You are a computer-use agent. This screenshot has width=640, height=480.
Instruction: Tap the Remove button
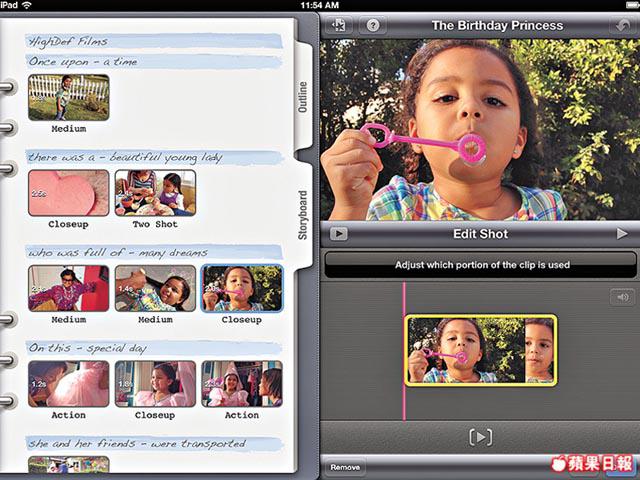click(345, 467)
